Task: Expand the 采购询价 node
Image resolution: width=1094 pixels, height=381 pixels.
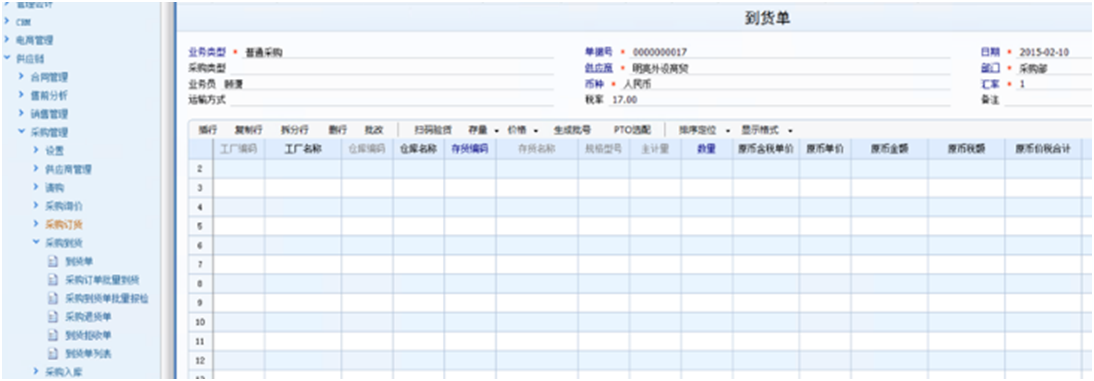Action: point(36,206)
